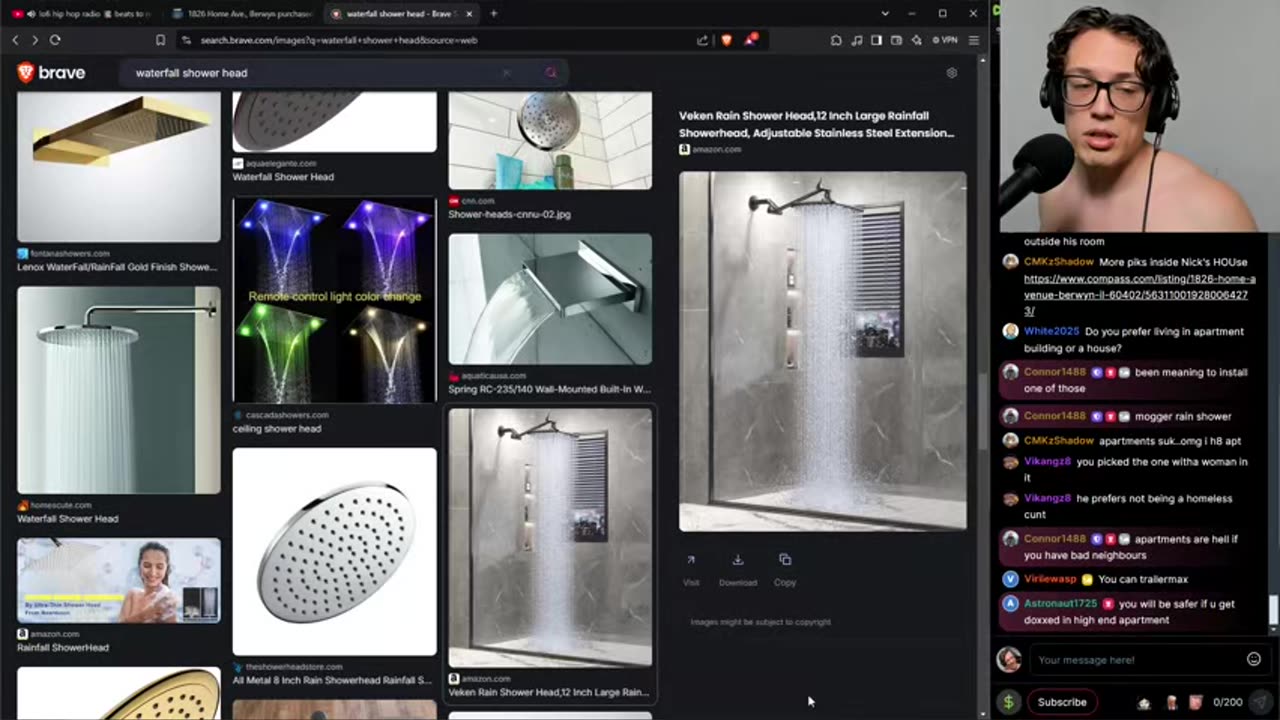Visit the source page of the preview

click(x=691, y=570)
